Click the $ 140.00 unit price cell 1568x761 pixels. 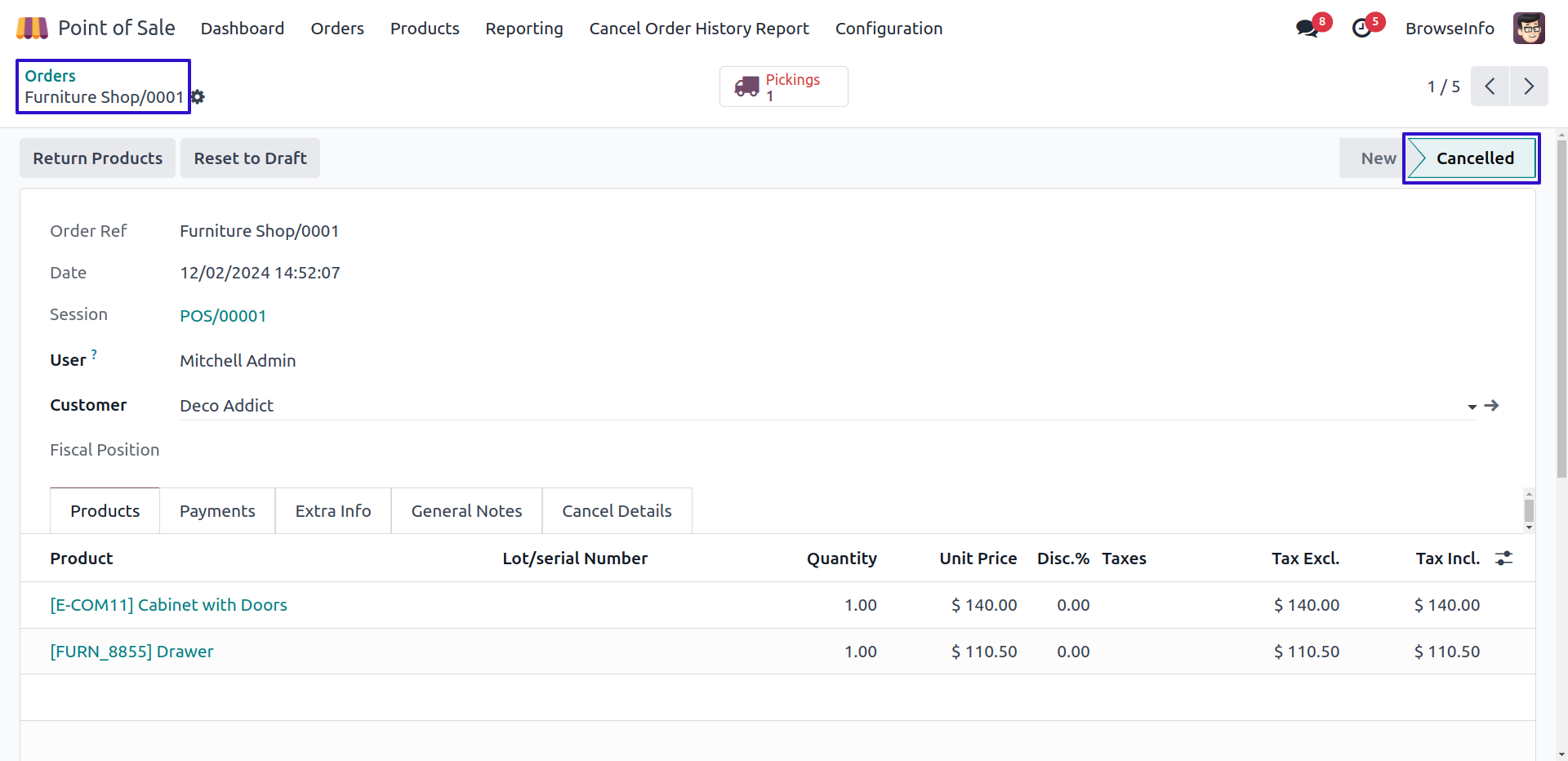983,605
